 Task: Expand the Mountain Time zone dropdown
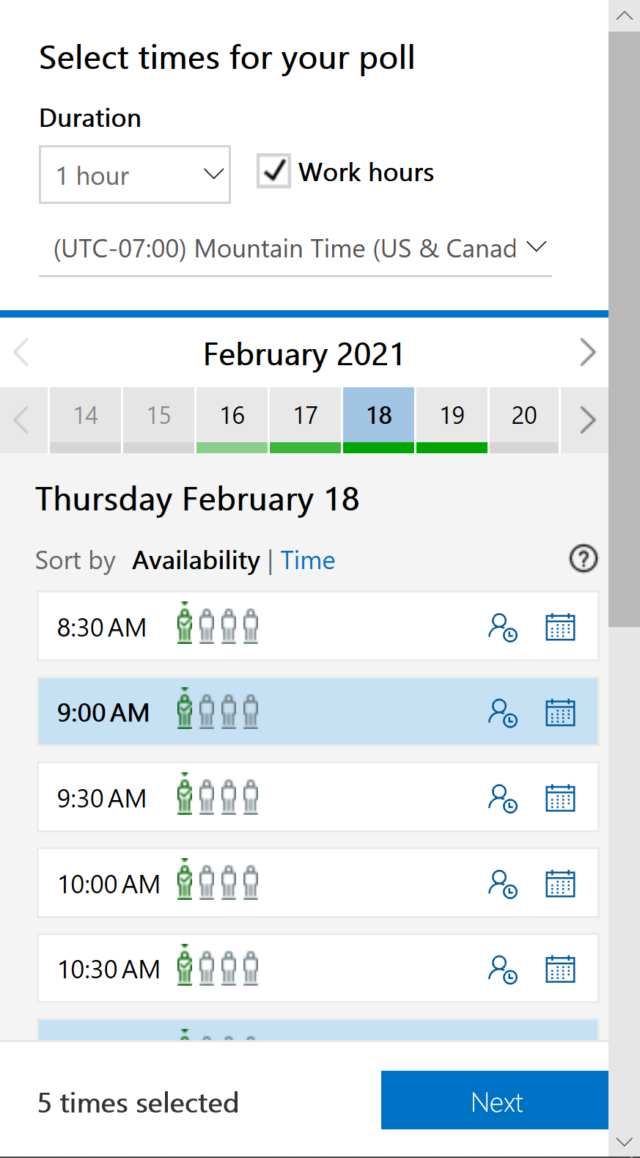(295, 249)
